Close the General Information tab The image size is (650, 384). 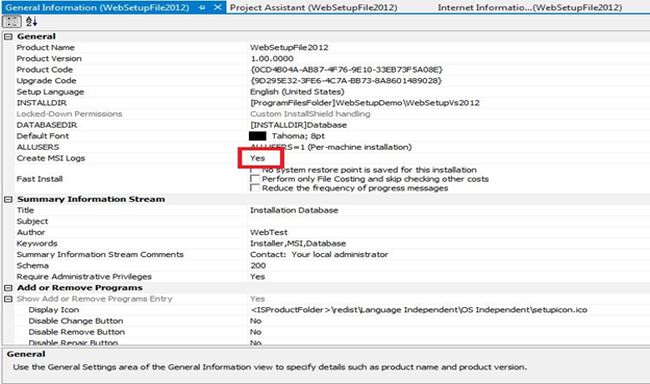tap(217, 7)
